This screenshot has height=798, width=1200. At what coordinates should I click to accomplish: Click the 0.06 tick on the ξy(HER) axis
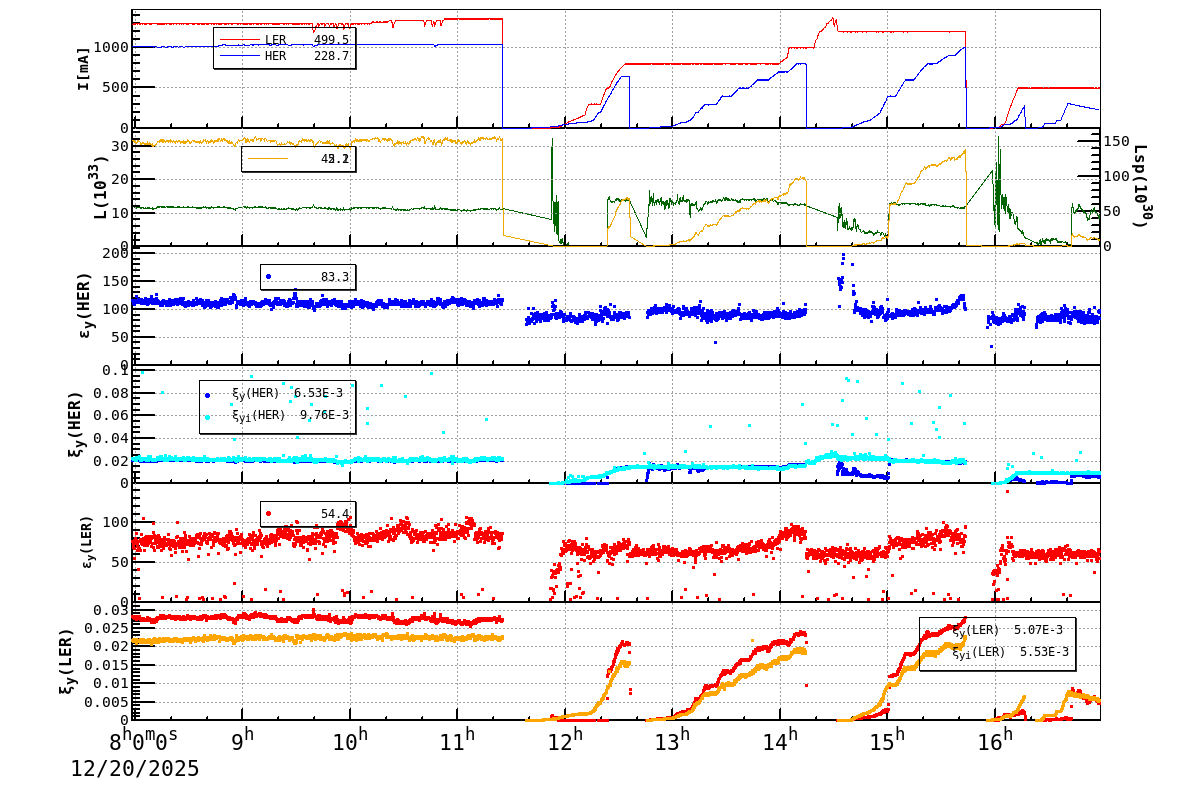tap(109, 415)
